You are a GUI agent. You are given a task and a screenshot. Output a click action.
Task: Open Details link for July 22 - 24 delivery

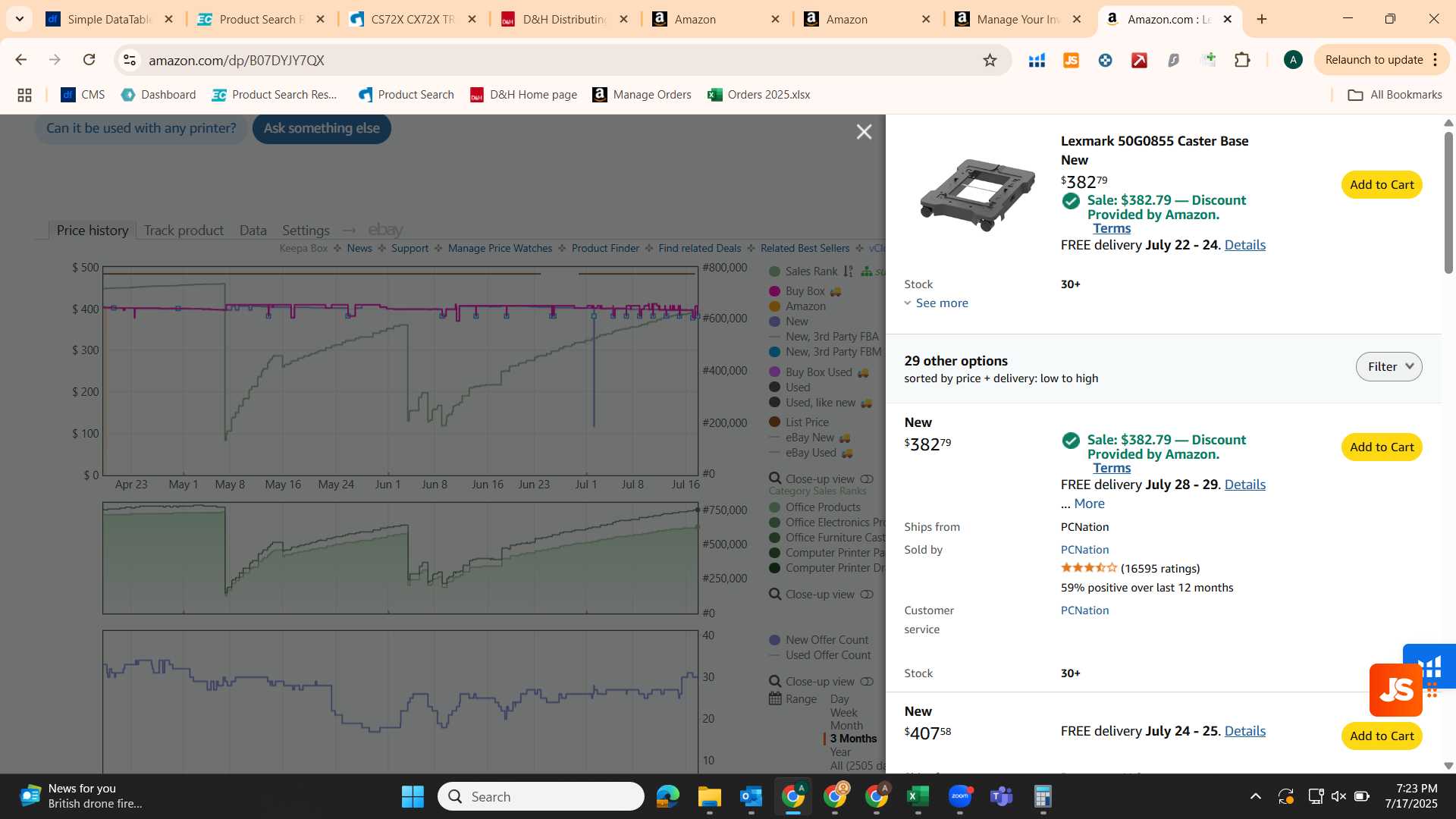point(1244,245)
